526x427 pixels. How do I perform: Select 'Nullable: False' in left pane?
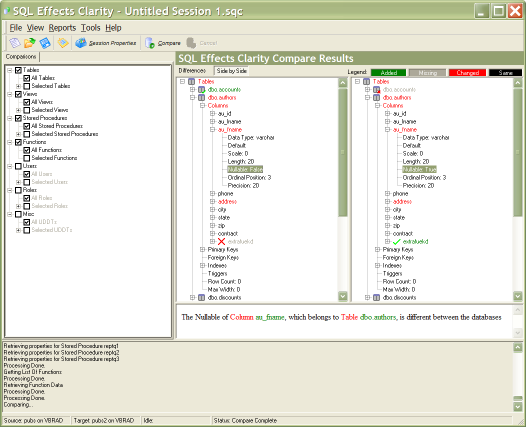click(245, 169)
